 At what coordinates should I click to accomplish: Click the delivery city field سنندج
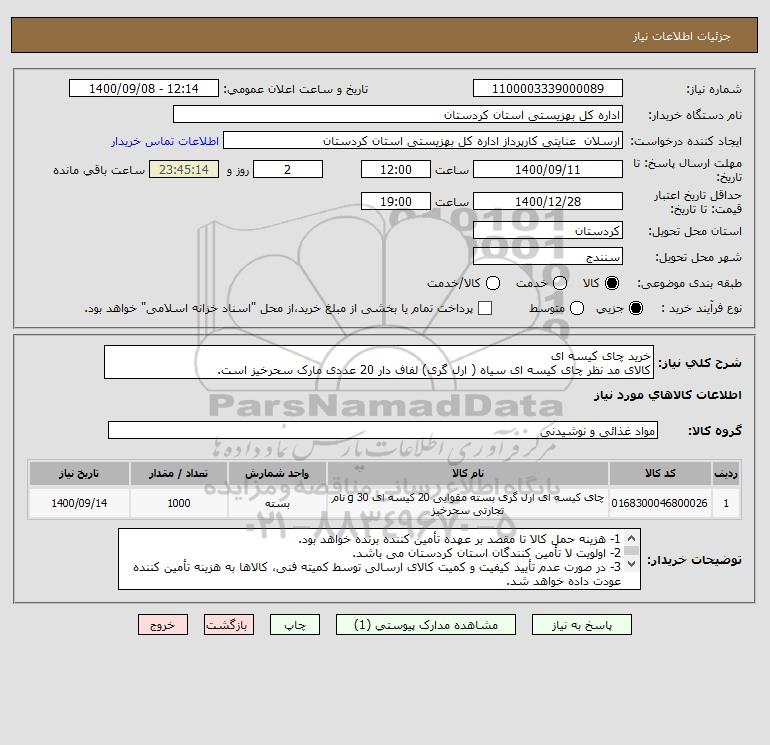point(548,256)
